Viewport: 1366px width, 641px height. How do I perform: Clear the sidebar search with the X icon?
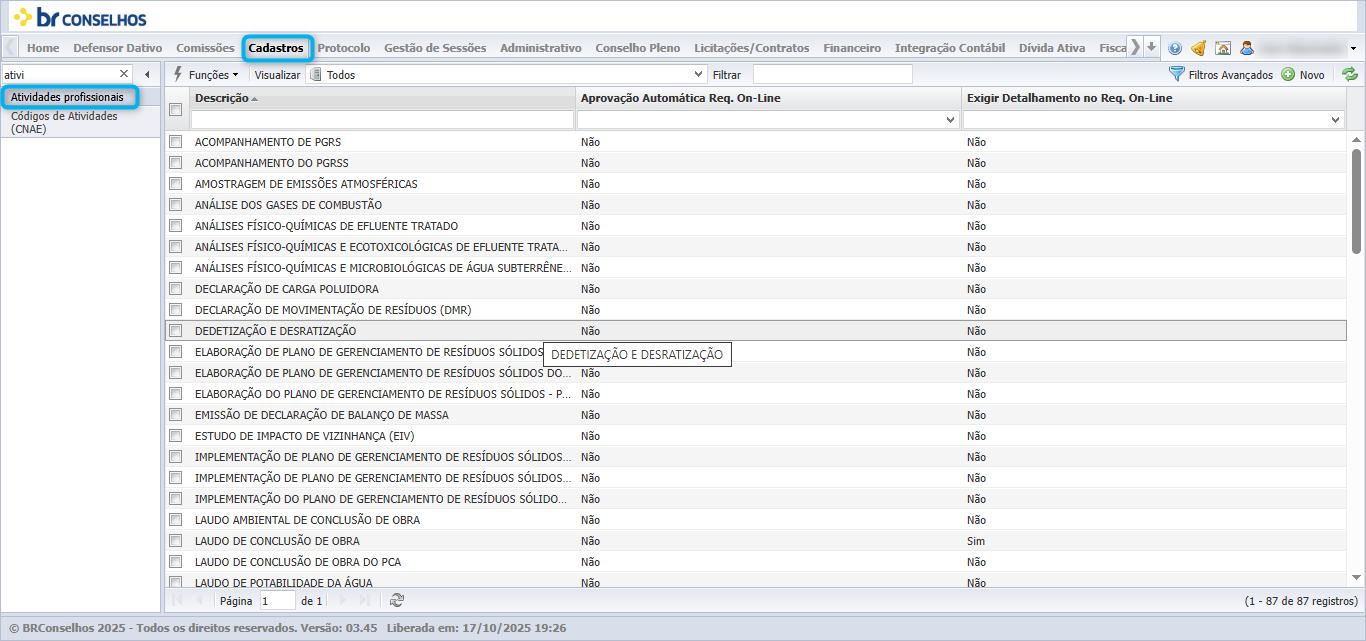(x=124, y=74)
